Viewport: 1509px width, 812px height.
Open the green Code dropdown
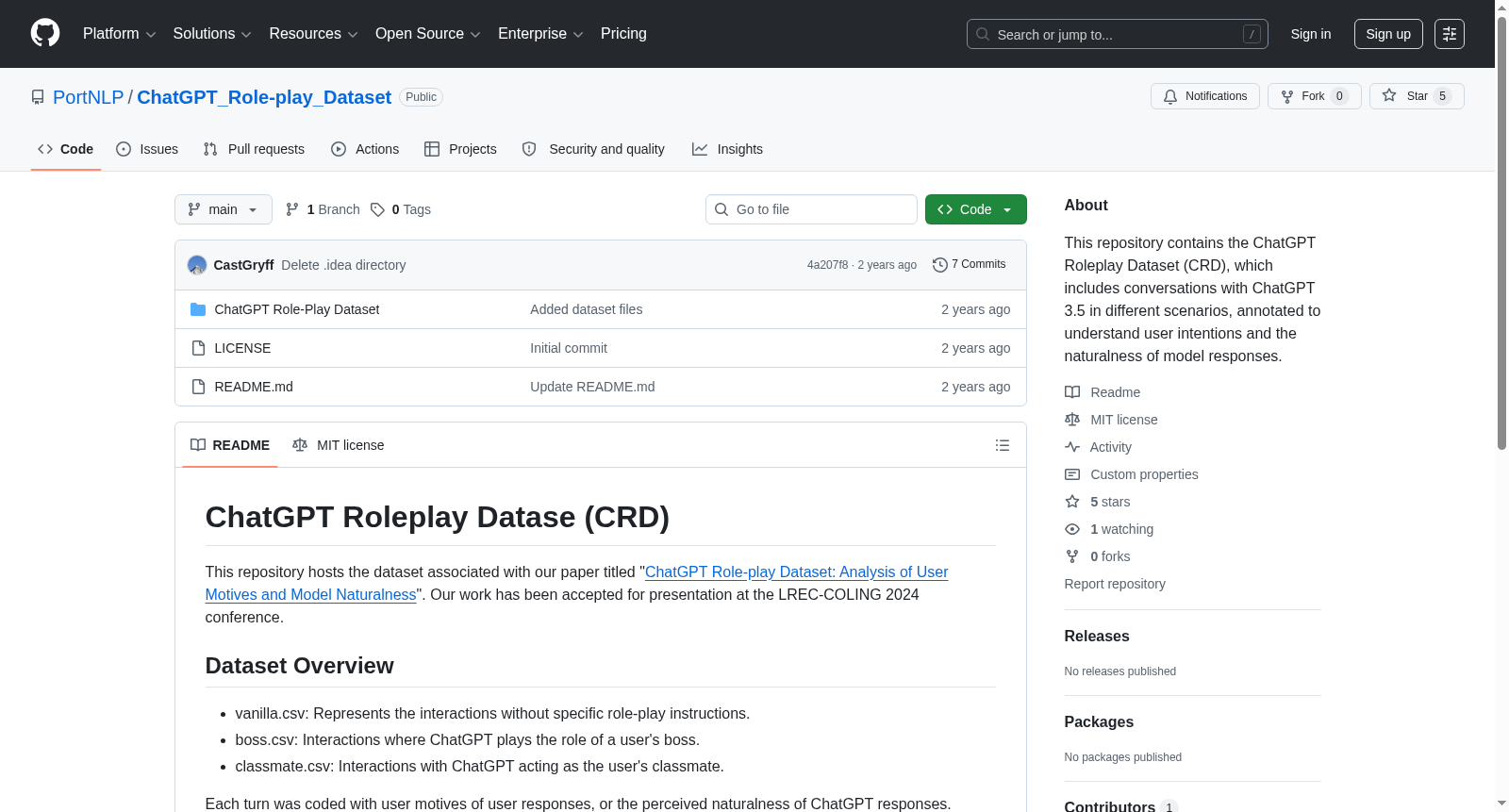pos(975,209)
